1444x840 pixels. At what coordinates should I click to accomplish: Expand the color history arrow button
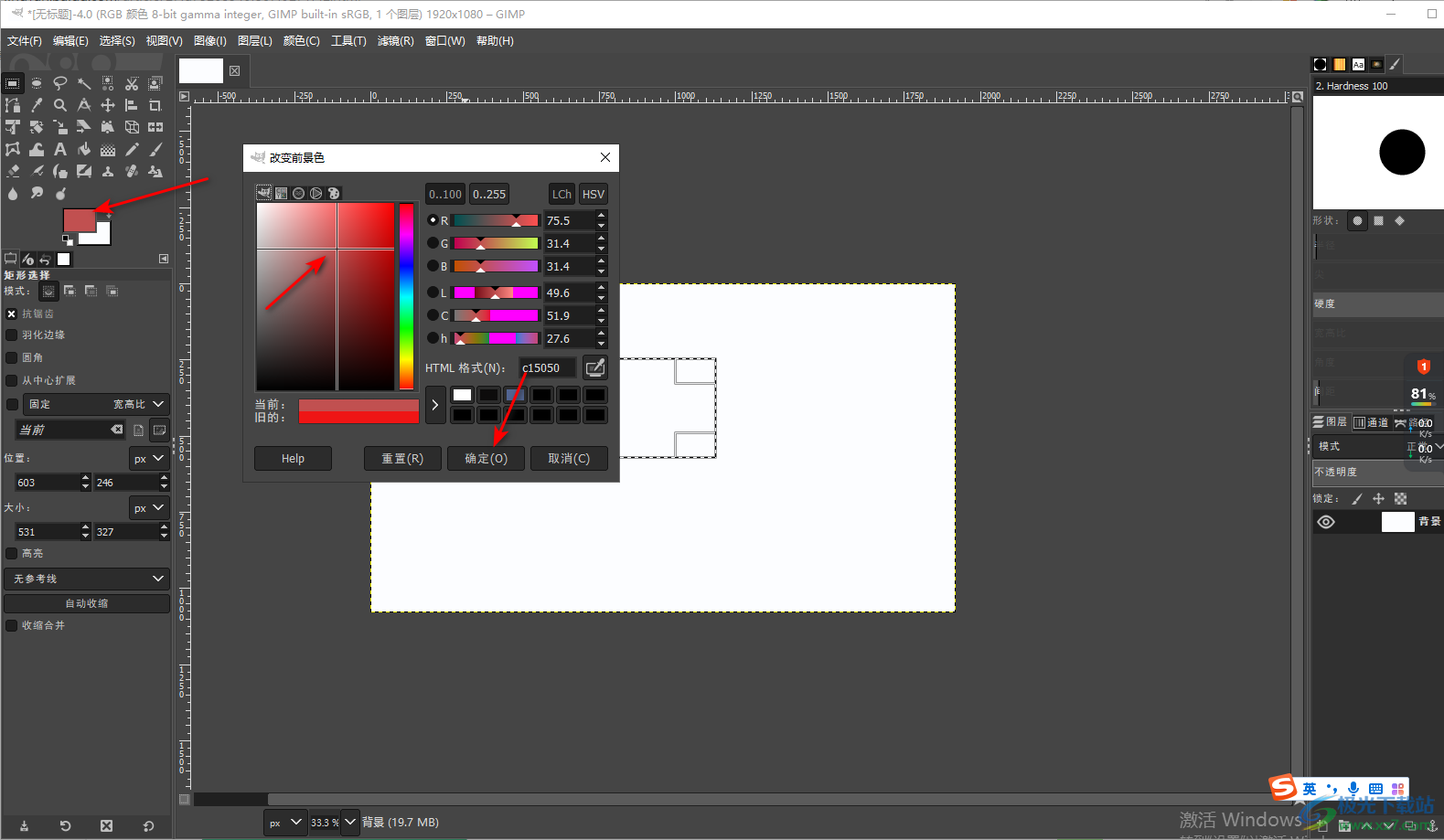click(435, 404)
